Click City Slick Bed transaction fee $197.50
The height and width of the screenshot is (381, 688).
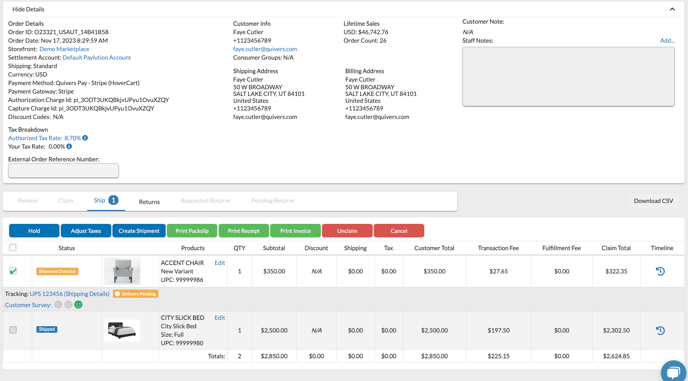click(x=498, y=330)
